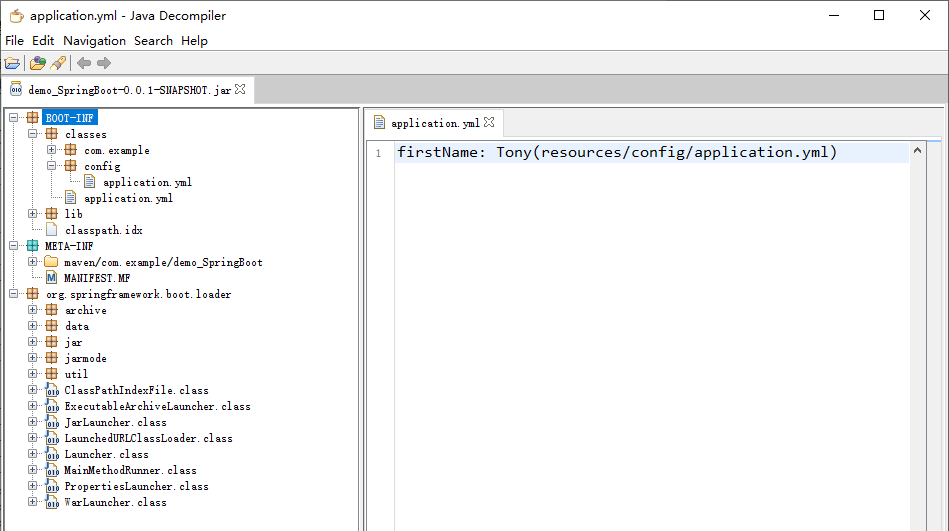Screen dimensions: 949x531
Task: Click the archive package icon
Action: pyautogui.click(x=52, y=309)
